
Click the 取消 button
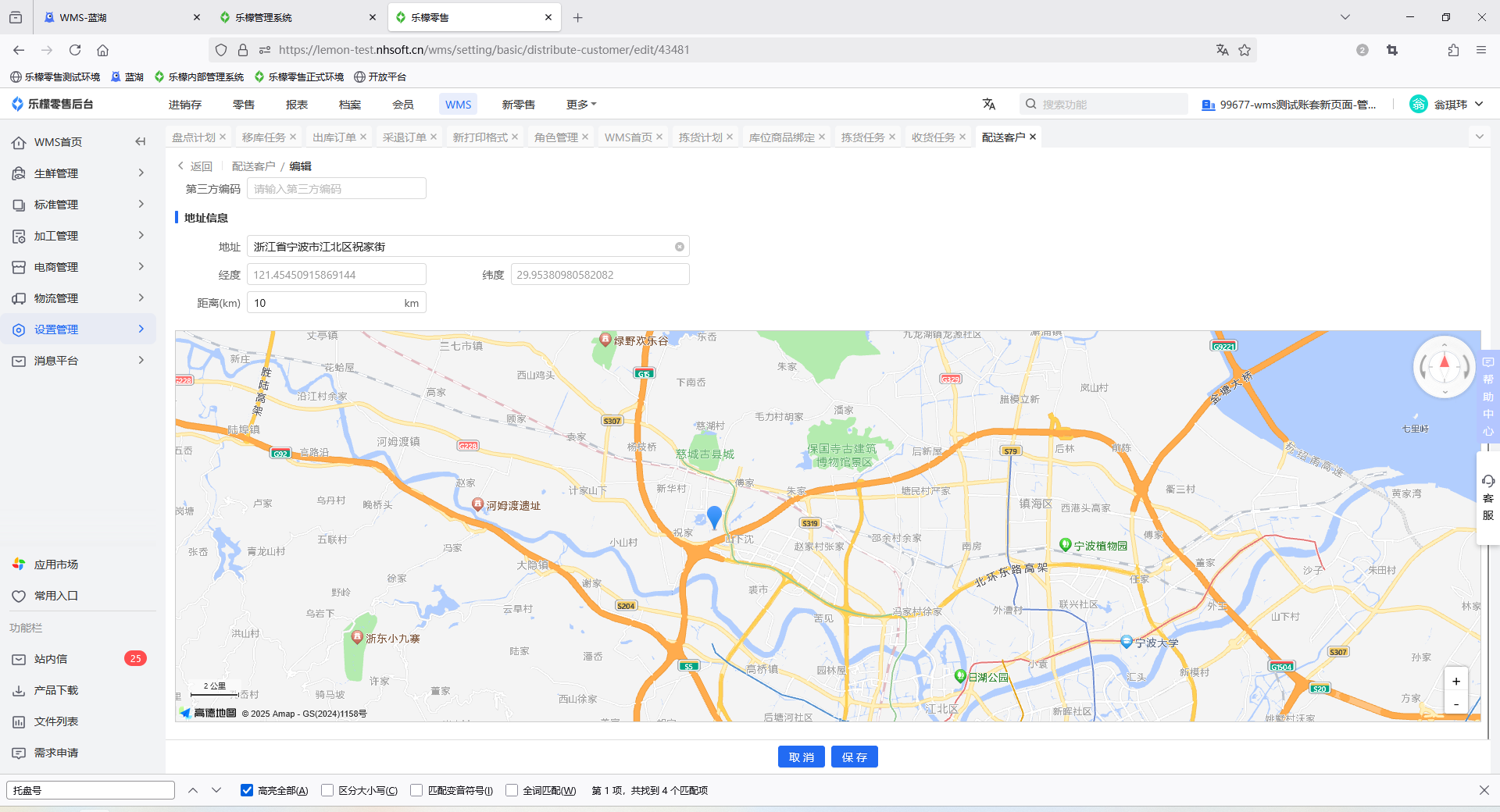pos(802,757)
